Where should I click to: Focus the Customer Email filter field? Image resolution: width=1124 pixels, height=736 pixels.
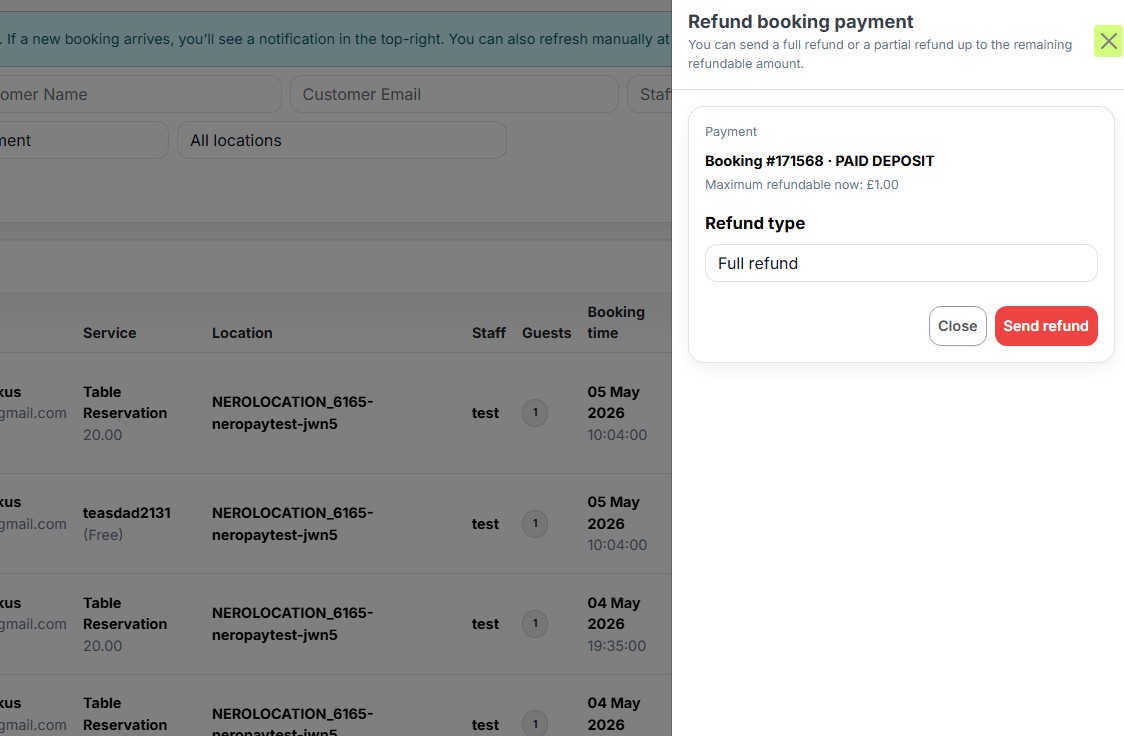tap(454, 94)
